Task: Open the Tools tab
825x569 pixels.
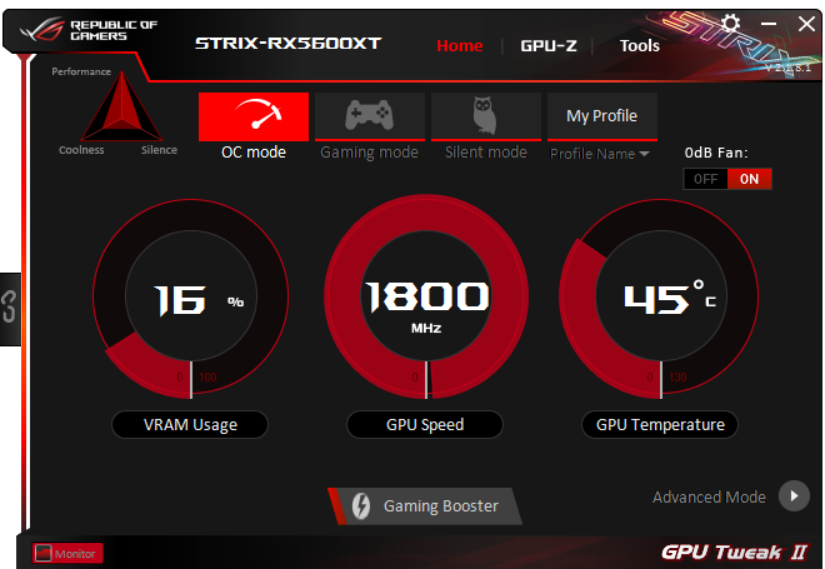Action: [639, 46]
